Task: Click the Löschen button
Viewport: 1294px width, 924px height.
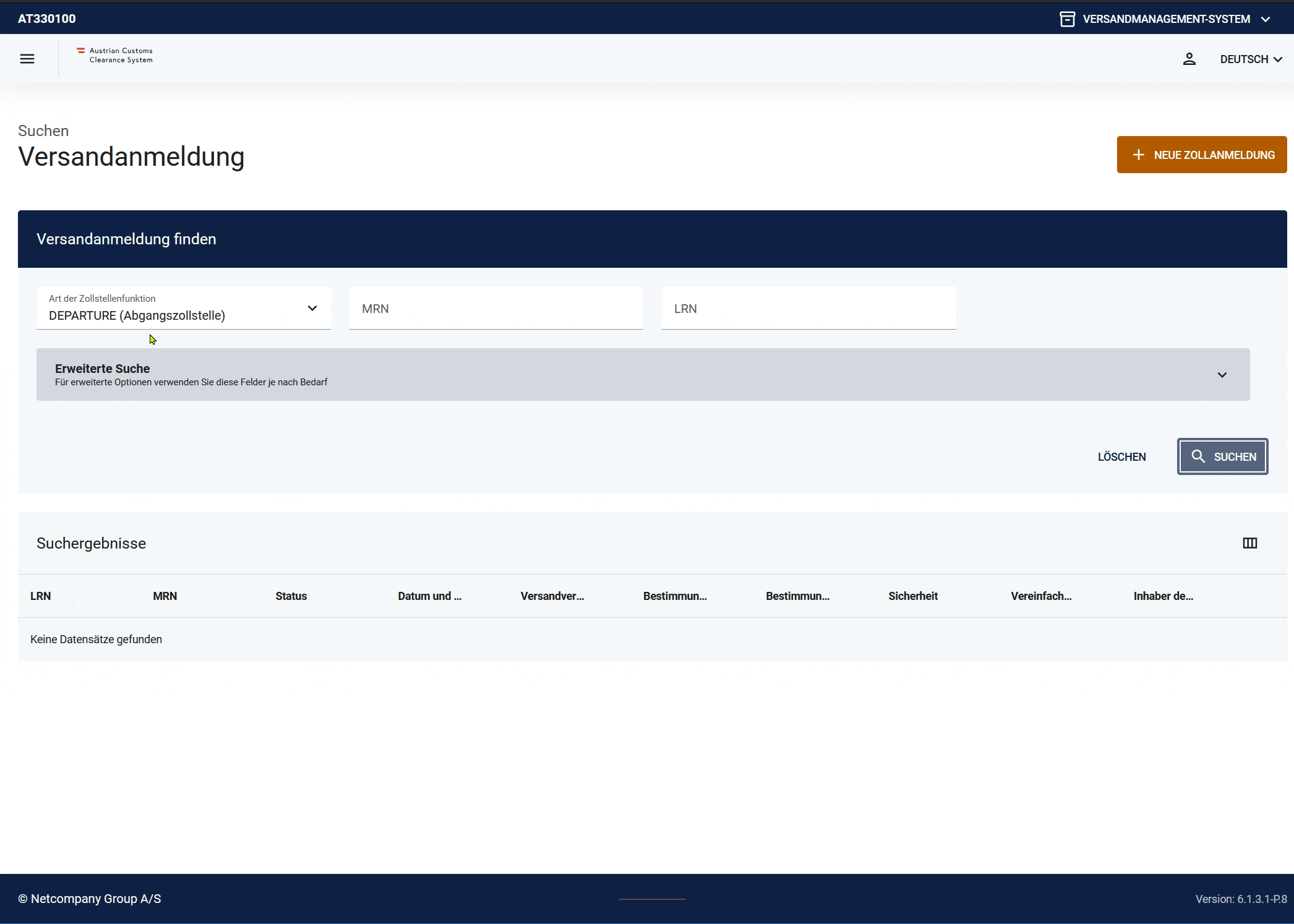Action: (1121, 457)
